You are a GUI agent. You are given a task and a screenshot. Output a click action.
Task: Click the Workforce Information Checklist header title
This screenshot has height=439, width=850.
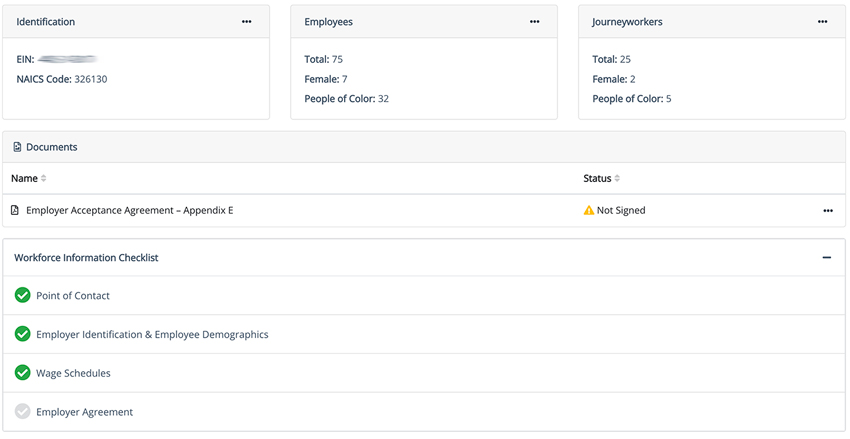(86, 258)
